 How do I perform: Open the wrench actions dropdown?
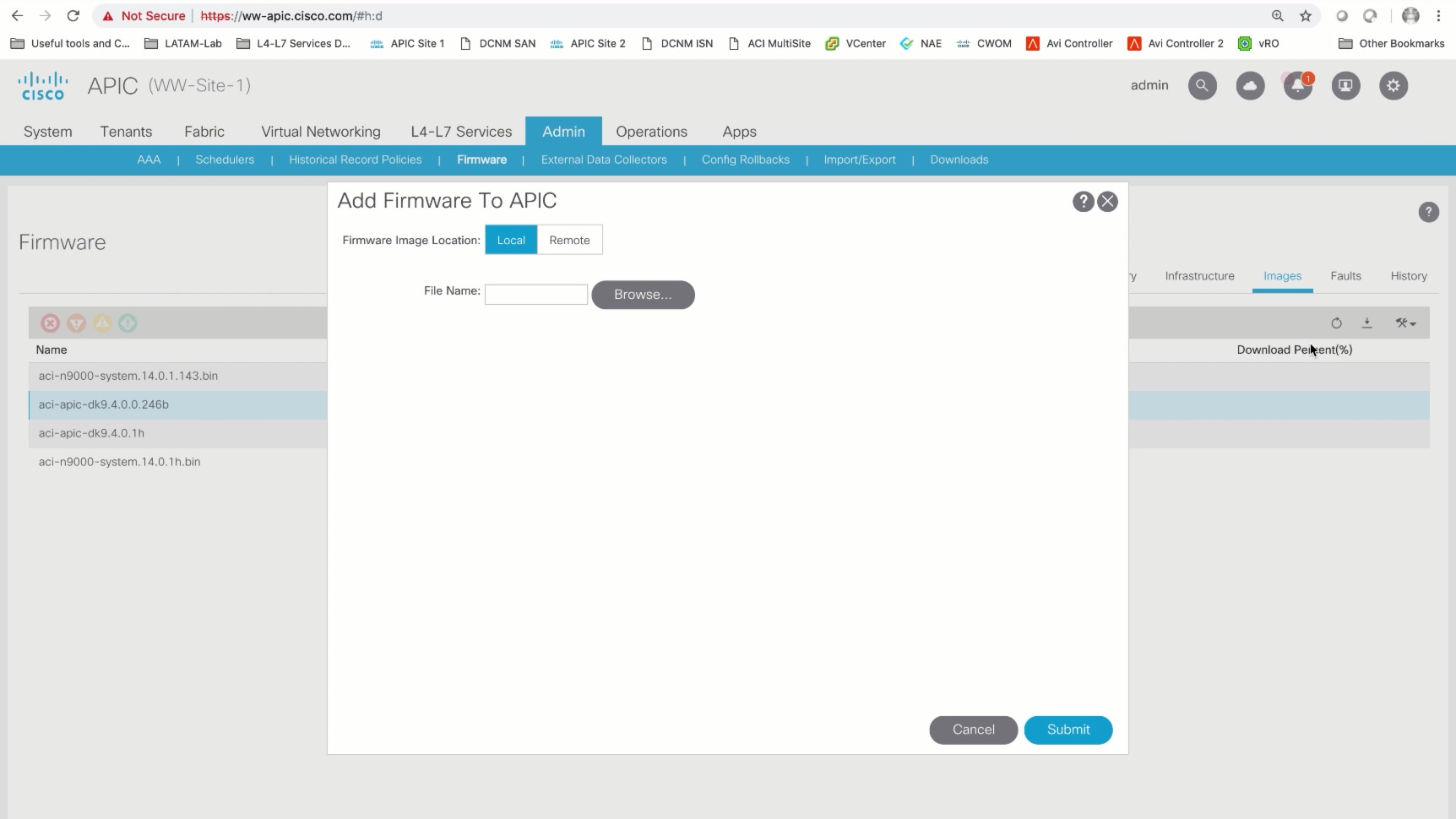[1407, 323]
